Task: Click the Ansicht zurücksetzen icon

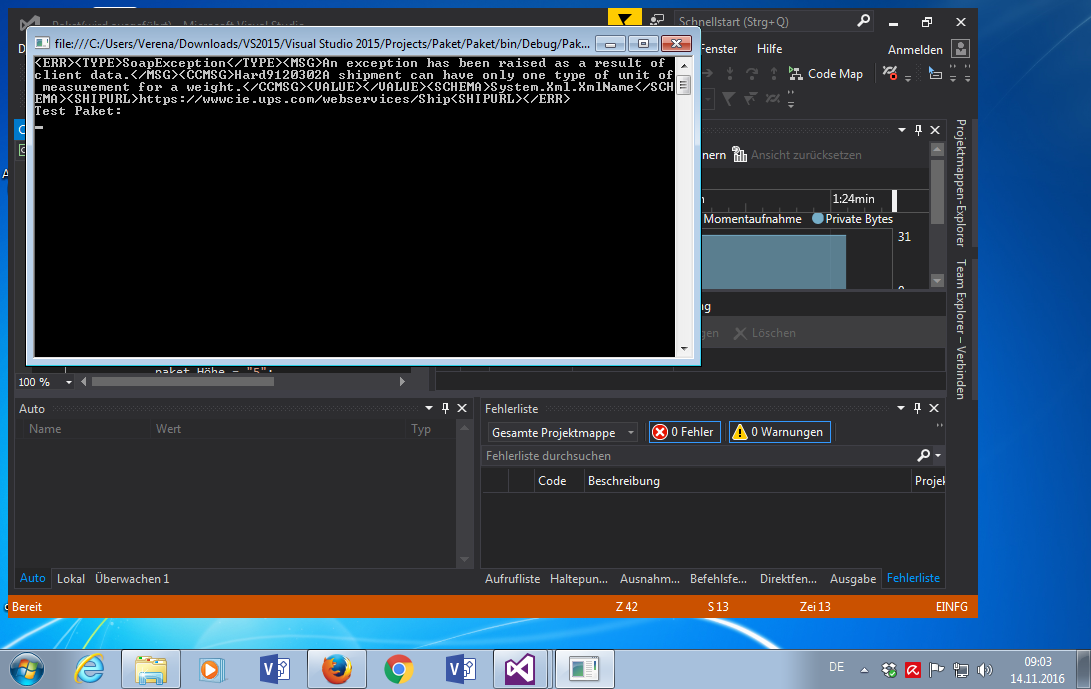Action: click(x=740, y=155)
